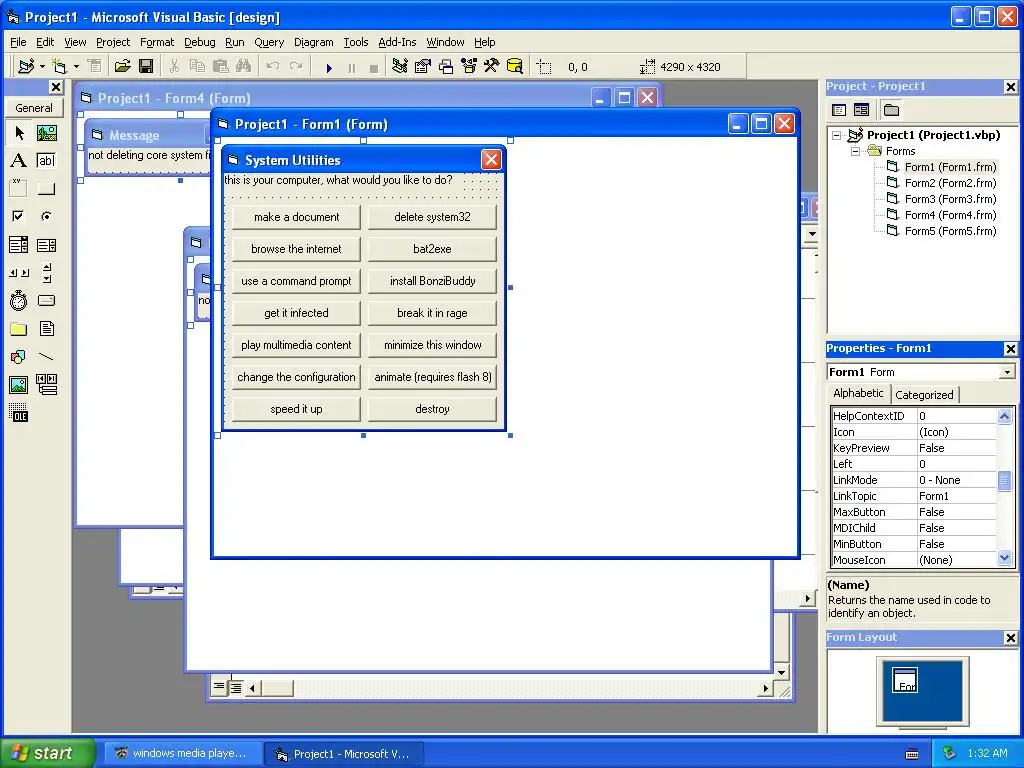The width and height of the screenshot is (1024, 768).
Task: Select the TextBox tool
Action: 46,161
